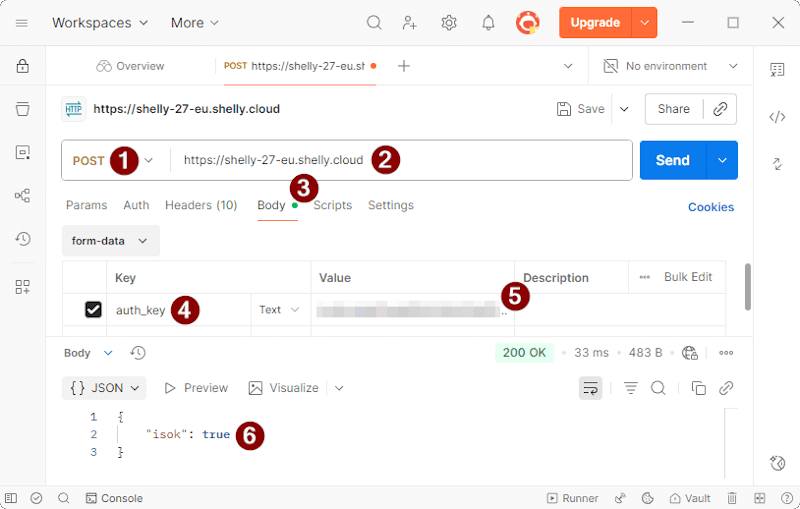Toggle line wrap in response viewer

[590, 388]
